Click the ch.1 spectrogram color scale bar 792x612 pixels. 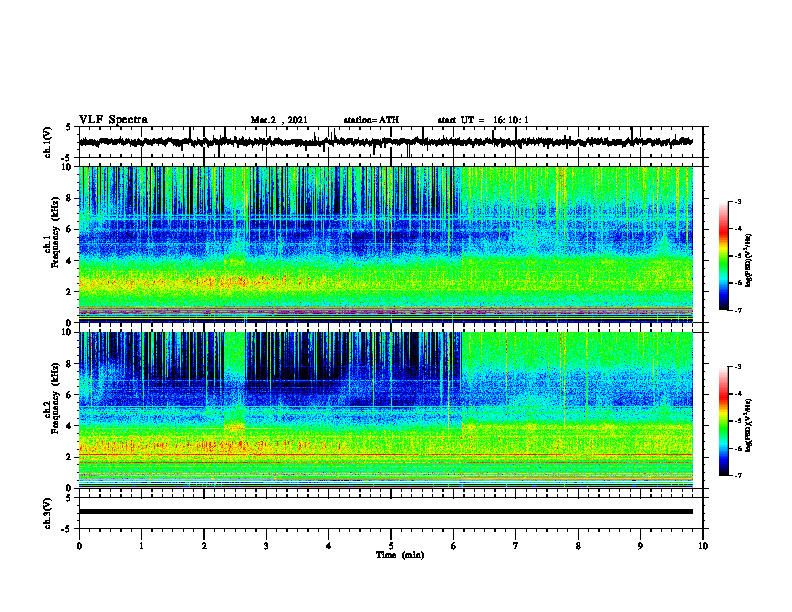coord(724,256)
